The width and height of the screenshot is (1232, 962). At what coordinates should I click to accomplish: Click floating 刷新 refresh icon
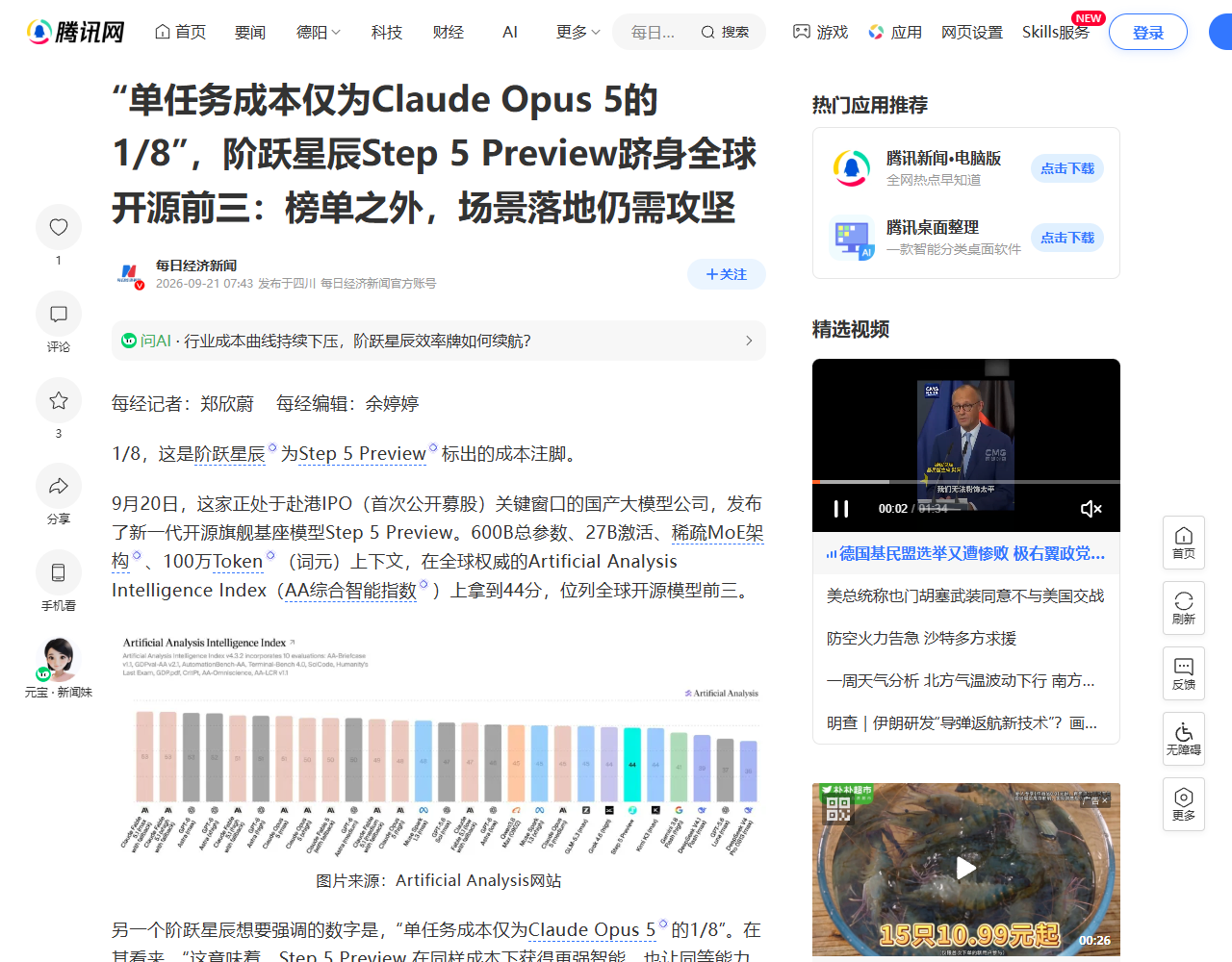(x=1184, y=608)
